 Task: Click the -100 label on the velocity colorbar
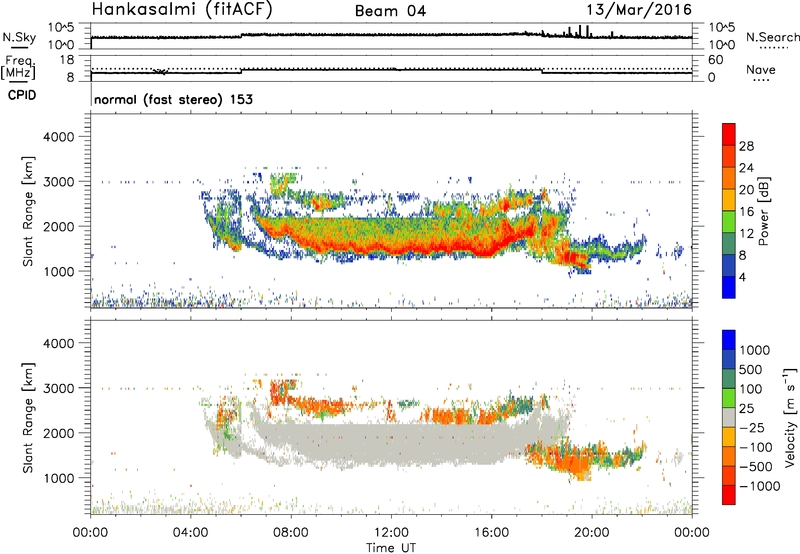756,447
